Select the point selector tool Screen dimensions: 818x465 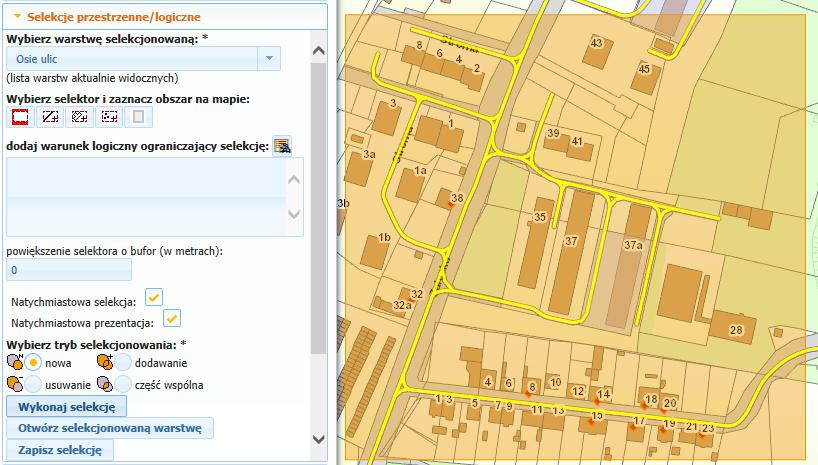pyautogui.click(x=109, y=117)
